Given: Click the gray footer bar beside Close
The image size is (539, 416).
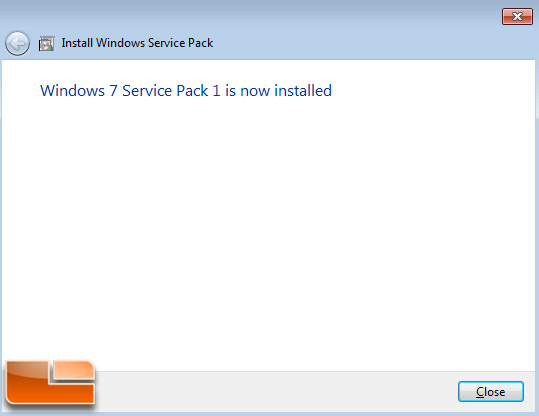Looking at the screenshot, I should tap(275, 392).
